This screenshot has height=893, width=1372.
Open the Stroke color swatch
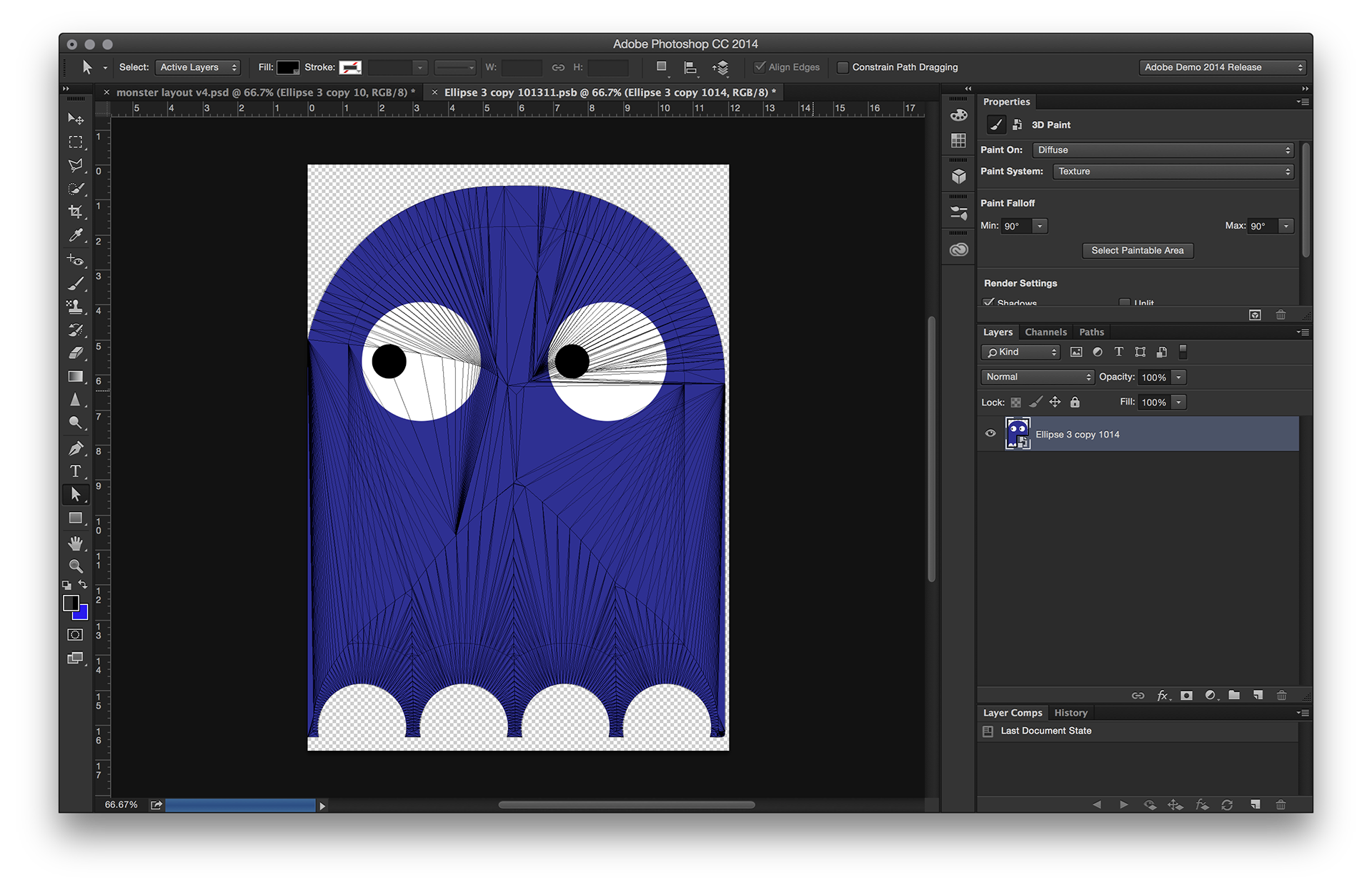click(350, 67)
